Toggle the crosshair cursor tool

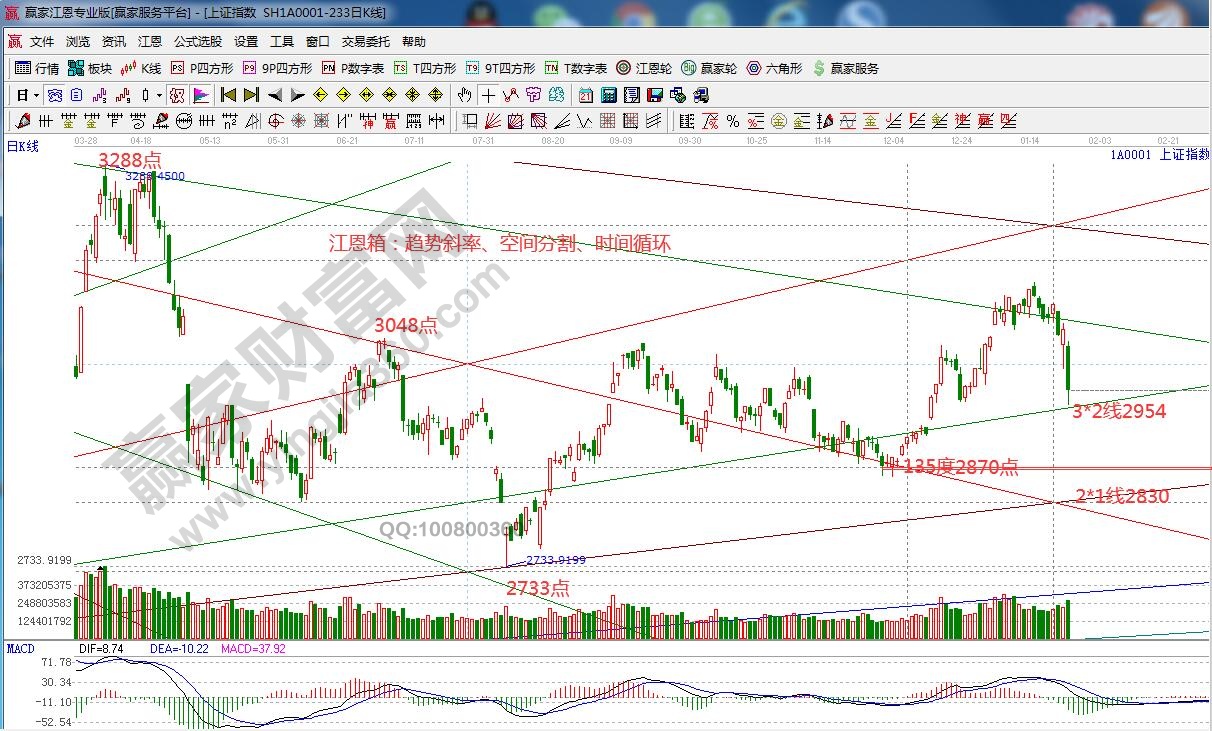488,96
